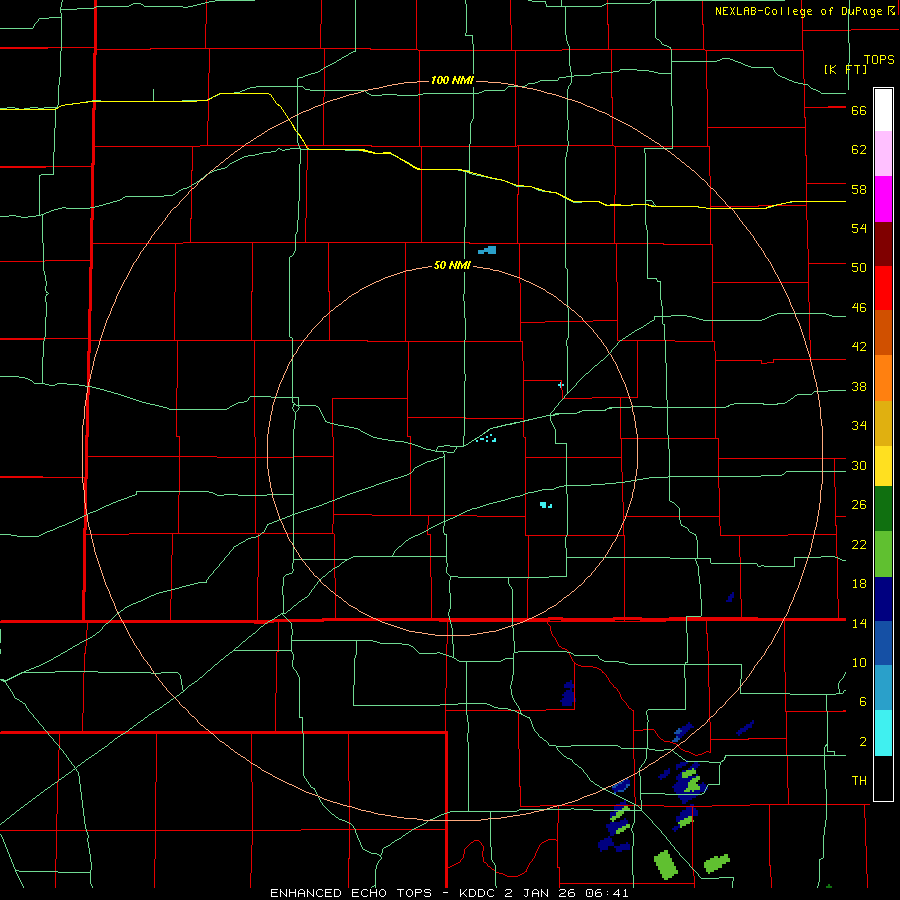Click the '66' legend value
900x900 pixels.
859,110
